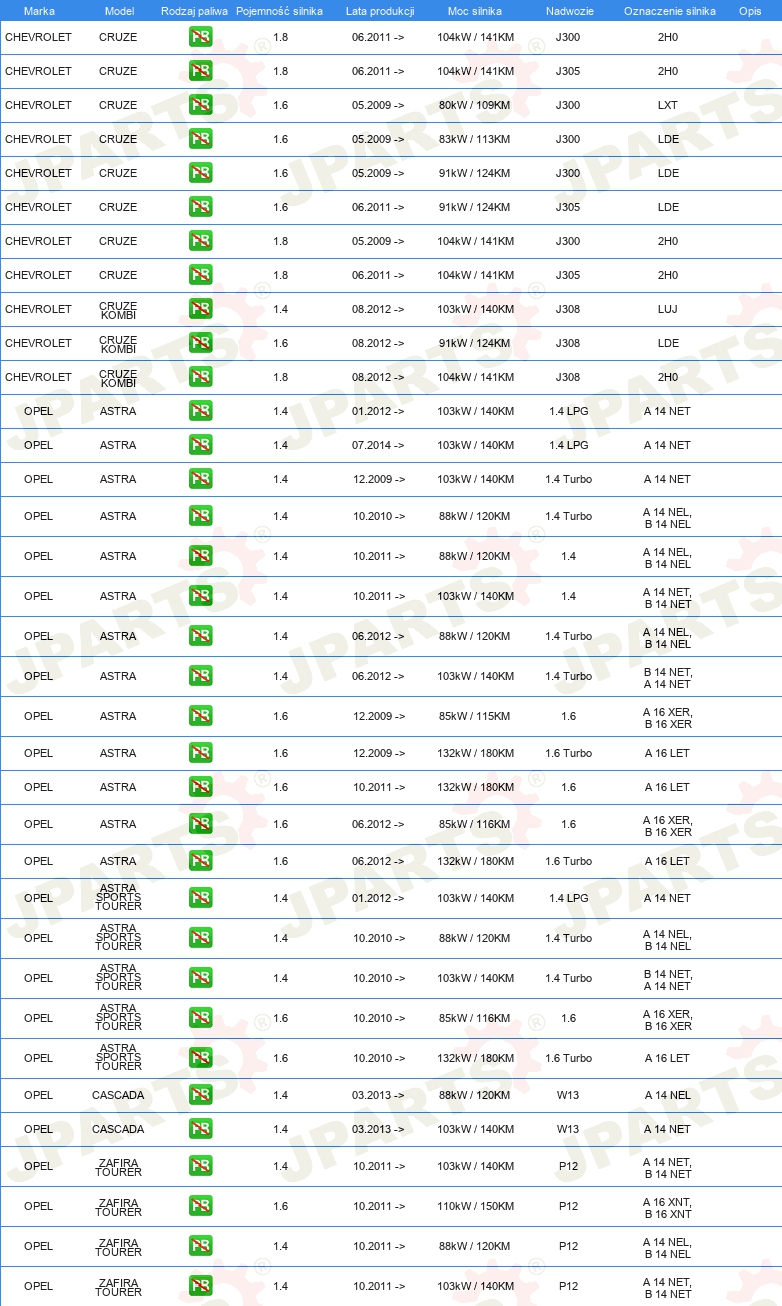Click J308 body cell in the LUJ row

tap(569, 309)
